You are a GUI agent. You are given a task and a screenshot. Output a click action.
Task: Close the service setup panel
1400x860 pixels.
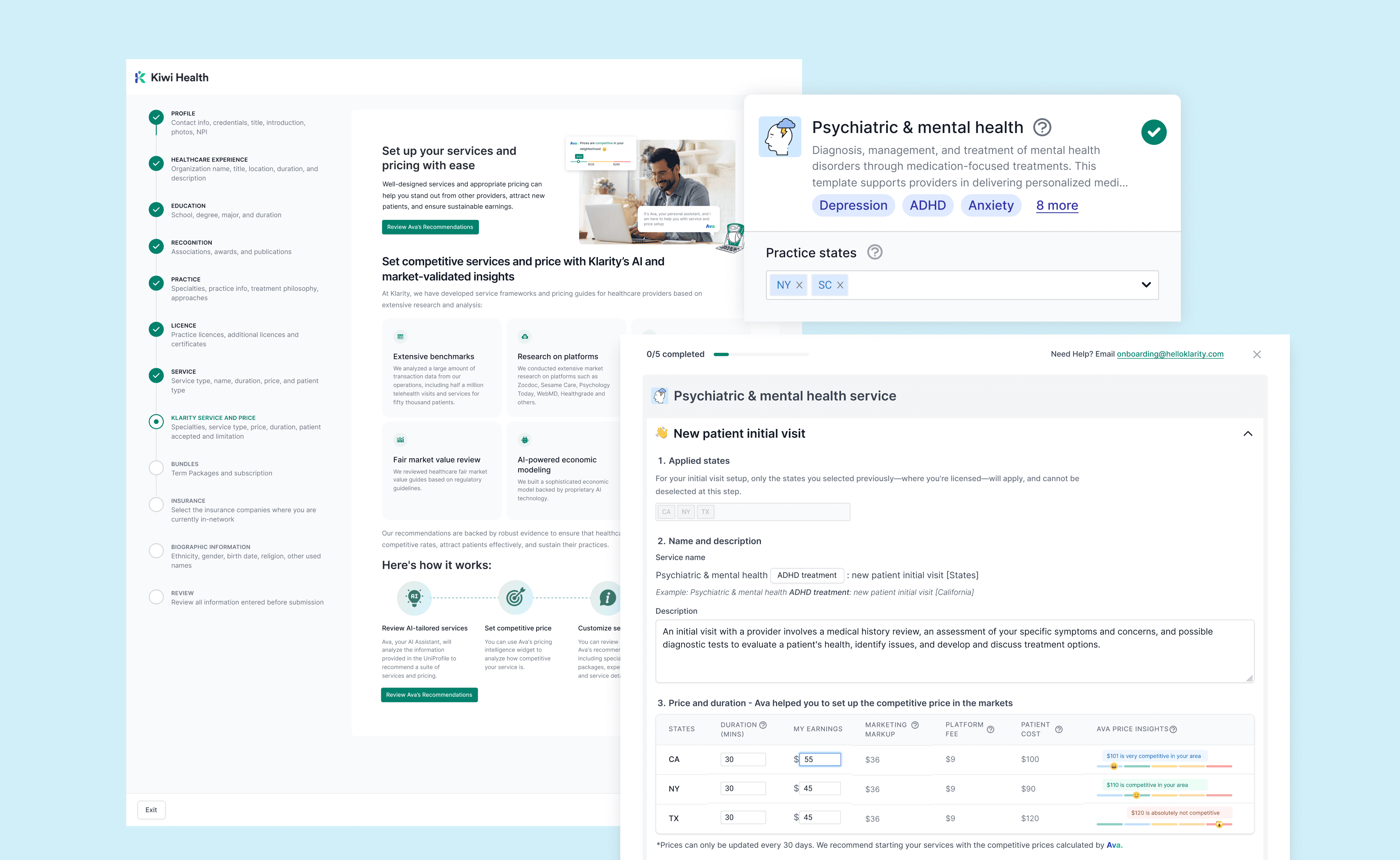(x=1257, y=354)
